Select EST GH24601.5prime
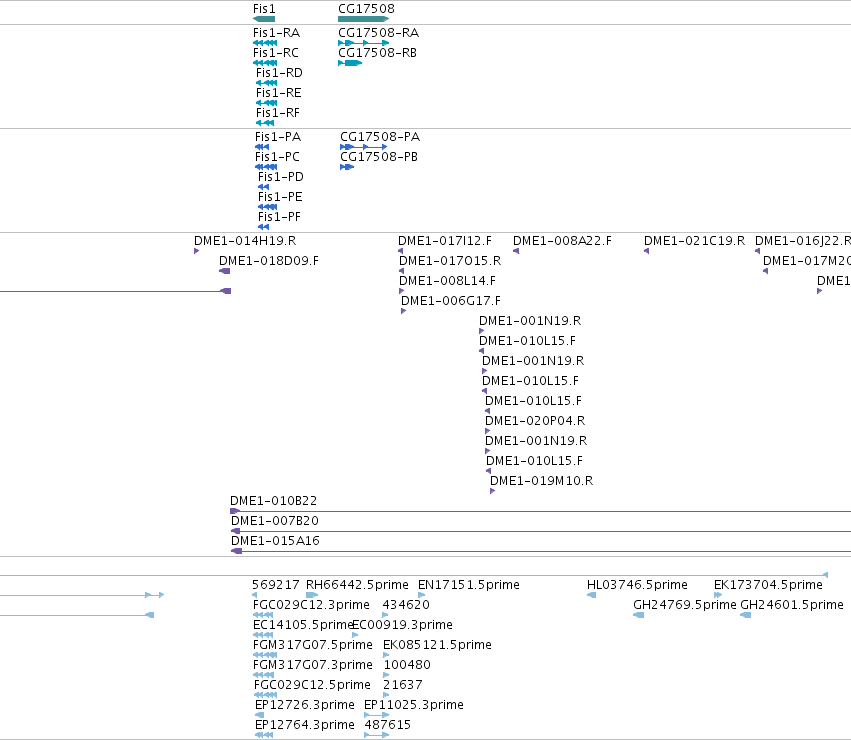 coord(792,605)
